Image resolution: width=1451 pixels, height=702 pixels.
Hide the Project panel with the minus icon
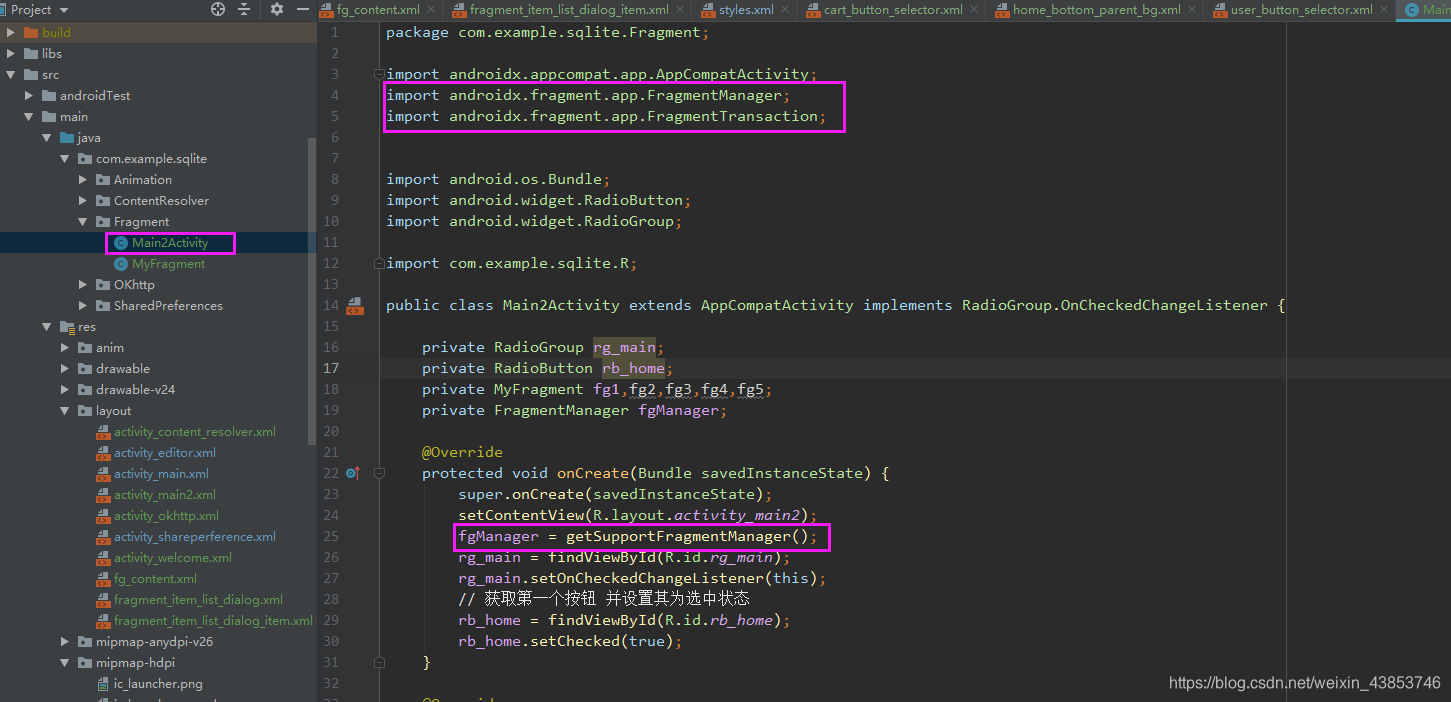(x=304, y=10)
